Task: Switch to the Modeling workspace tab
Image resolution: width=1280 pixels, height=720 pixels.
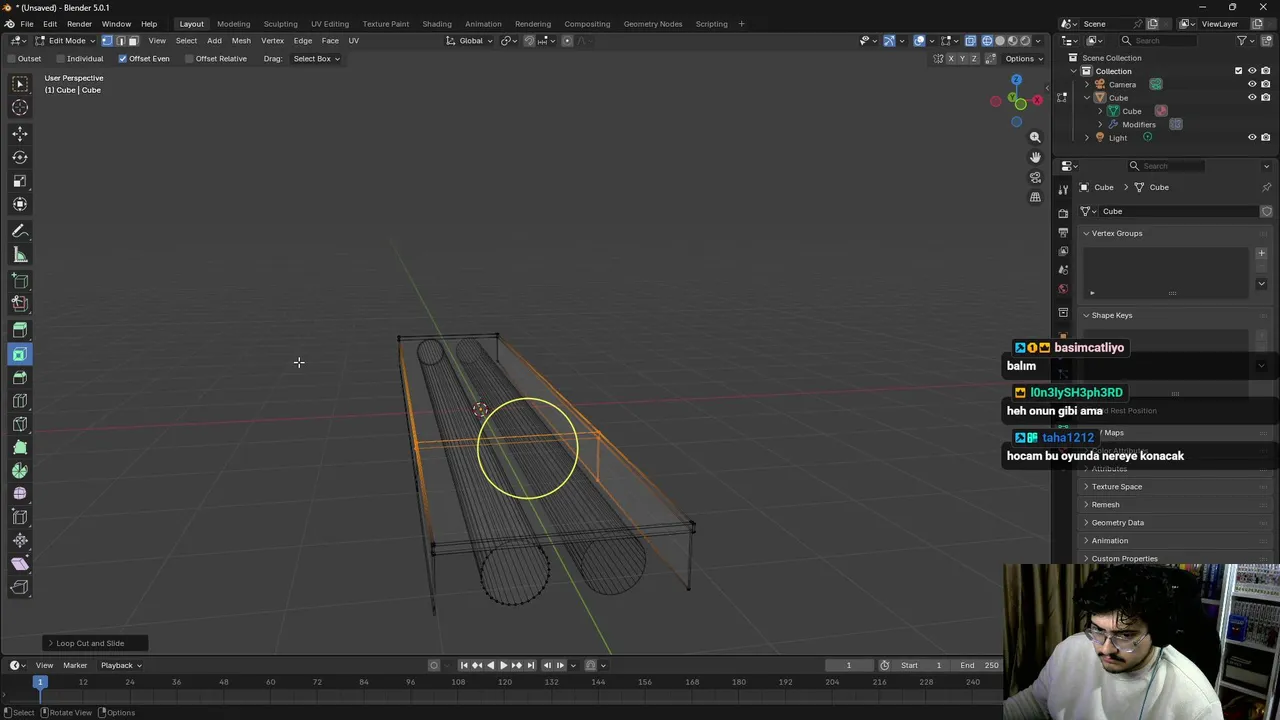Action: click(x=233, y=24)
